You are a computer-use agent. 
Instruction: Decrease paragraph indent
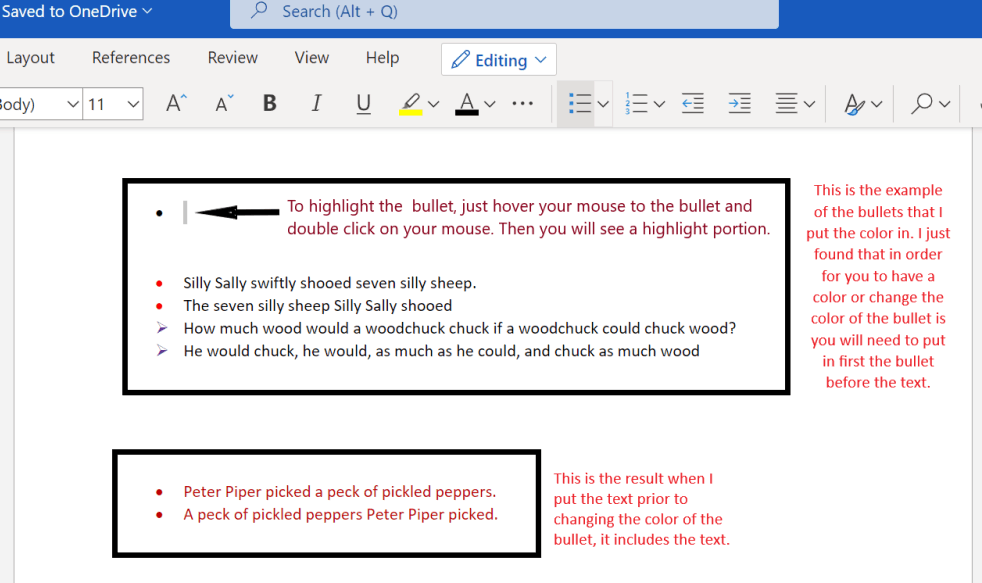pos(693,103)
